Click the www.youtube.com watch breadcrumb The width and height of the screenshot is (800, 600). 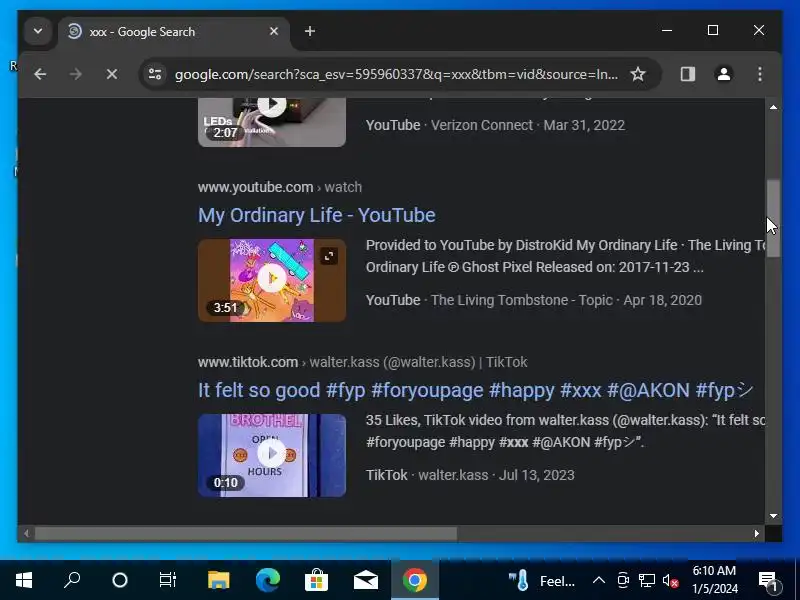[x=280, y=187]
